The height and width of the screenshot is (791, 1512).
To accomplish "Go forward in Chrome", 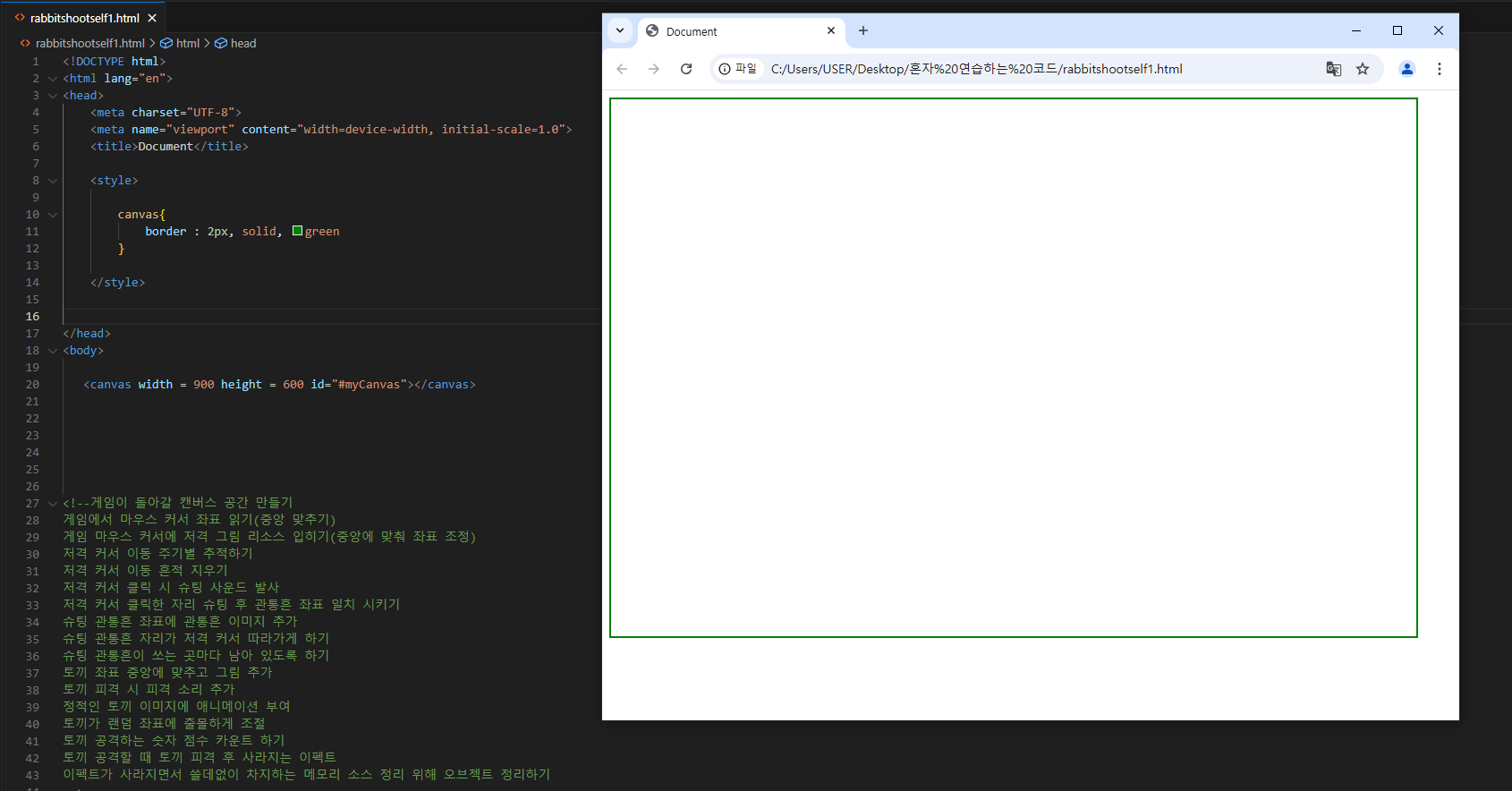I will tap(654, 69).
